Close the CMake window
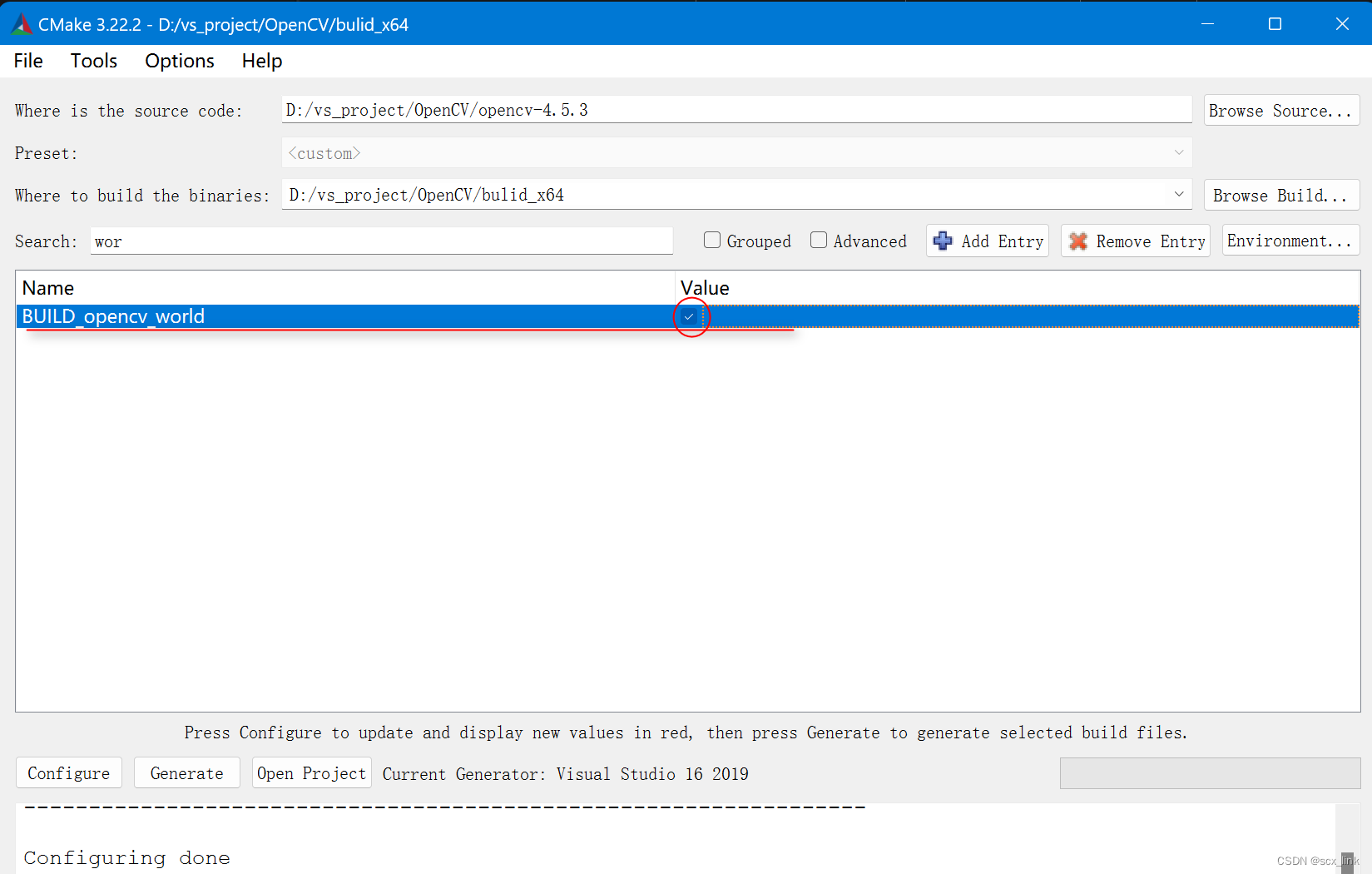 [x=1341, y=24]
